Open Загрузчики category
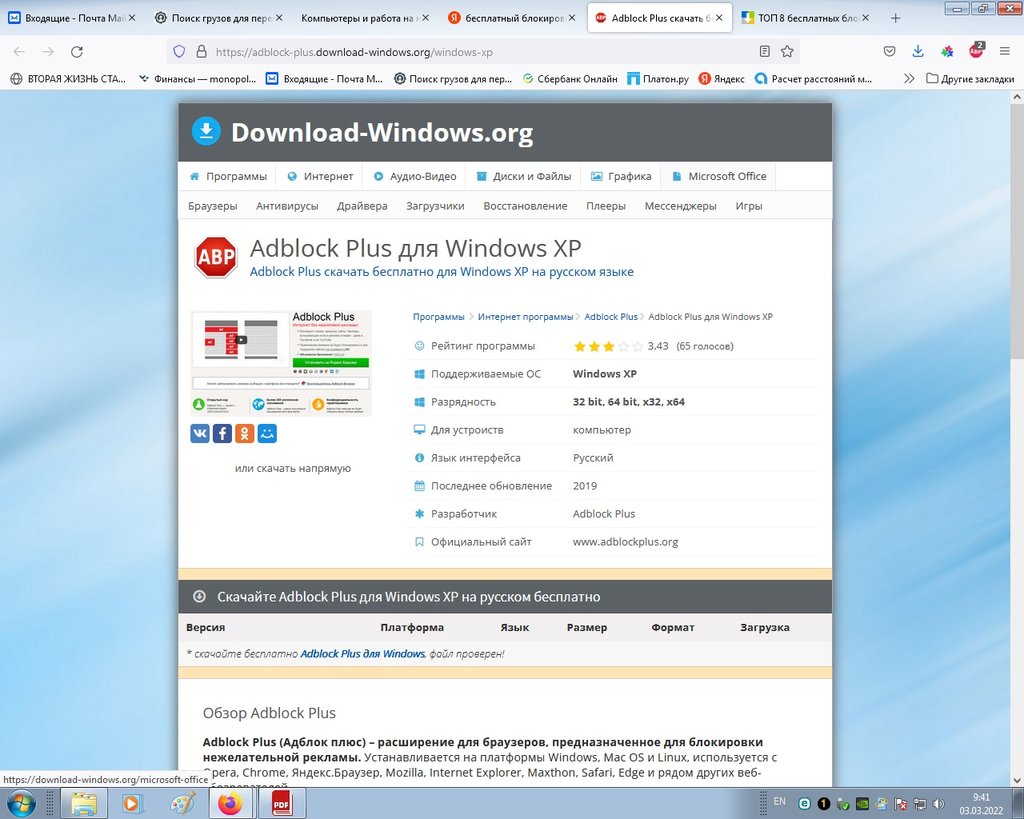Screen dimensions: 1024x819 pyautogui.click(x=435, y=206)
